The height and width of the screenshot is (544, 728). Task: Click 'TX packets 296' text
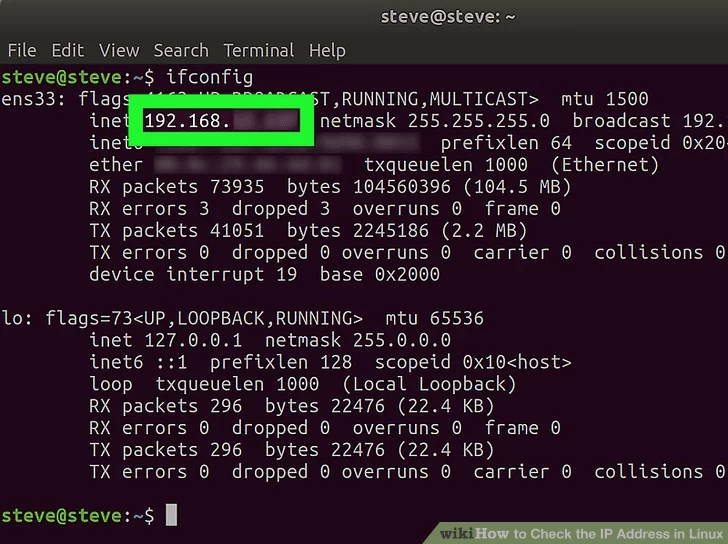pos(165,450)
